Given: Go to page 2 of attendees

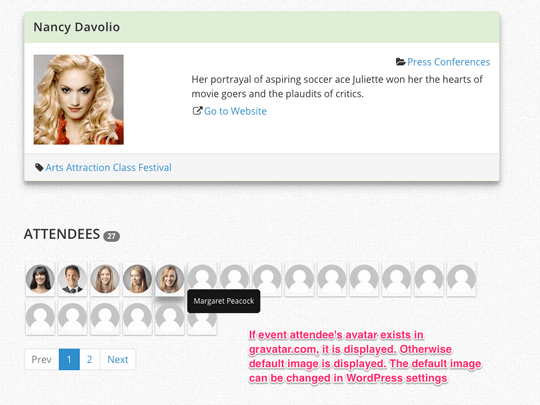Looking at the screenshot, I should tap(90, 360).
